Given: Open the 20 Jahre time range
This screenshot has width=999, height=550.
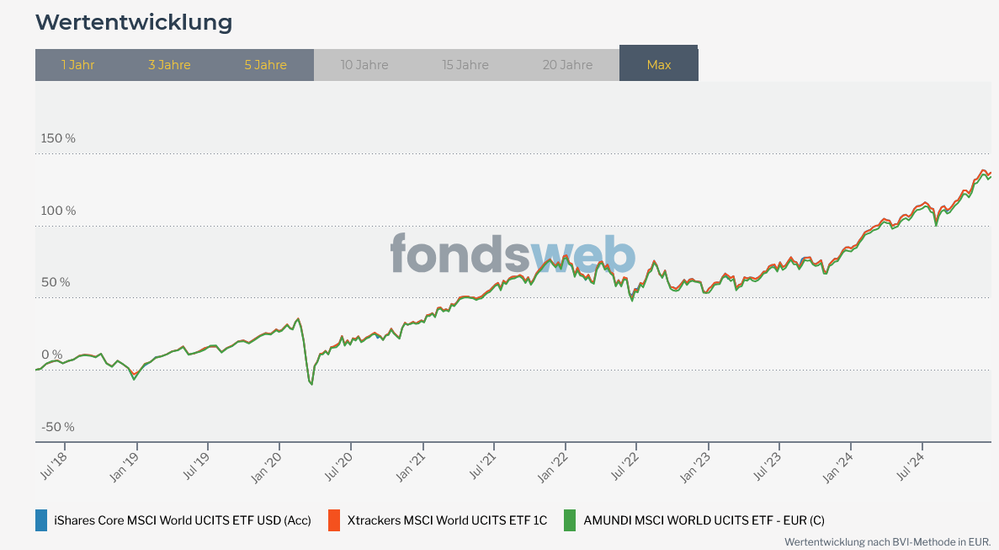Looking at the screenshot, I should pos(567,65).
